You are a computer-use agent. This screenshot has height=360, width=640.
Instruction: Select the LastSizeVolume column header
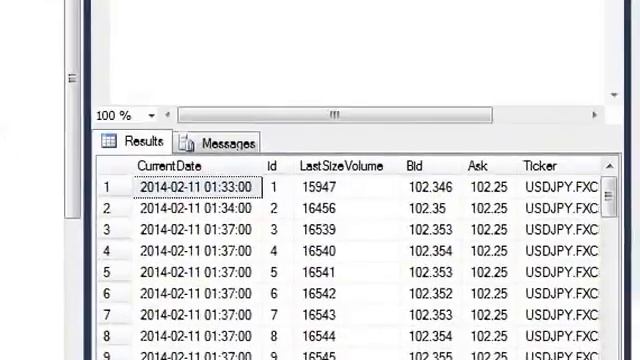(x=341, y=166)
